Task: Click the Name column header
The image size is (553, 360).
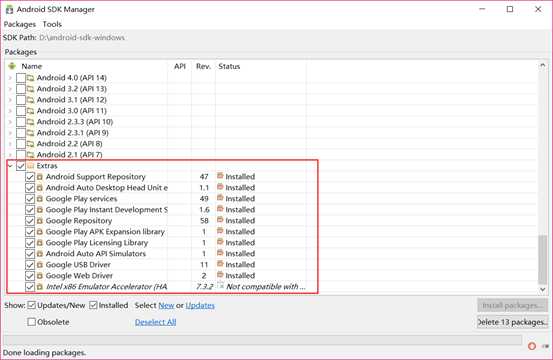Action: (x=32, y=66)
